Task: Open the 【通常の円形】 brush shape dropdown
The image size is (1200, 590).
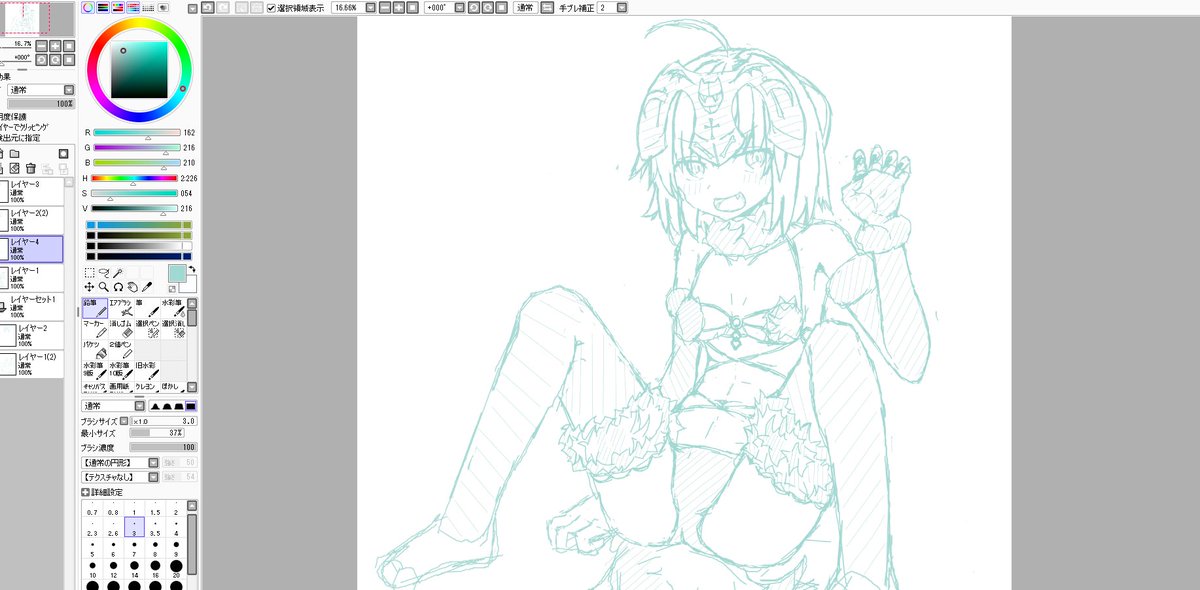Action: tap(153, 463)
